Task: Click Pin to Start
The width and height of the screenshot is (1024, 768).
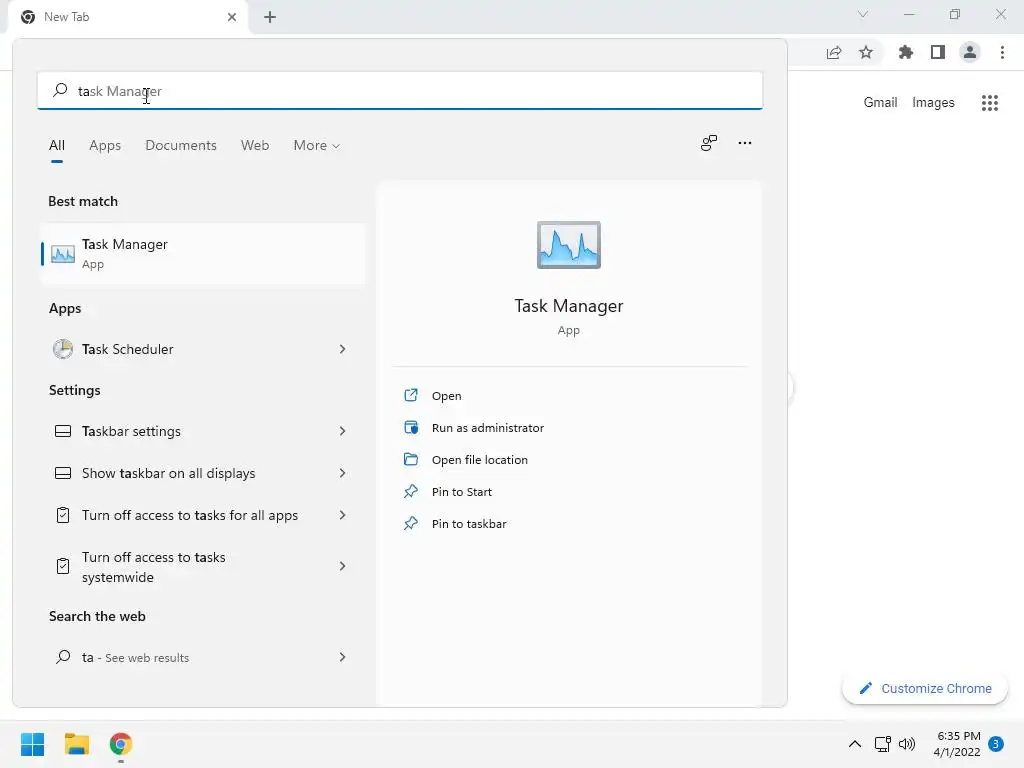Action: [462, 492]
